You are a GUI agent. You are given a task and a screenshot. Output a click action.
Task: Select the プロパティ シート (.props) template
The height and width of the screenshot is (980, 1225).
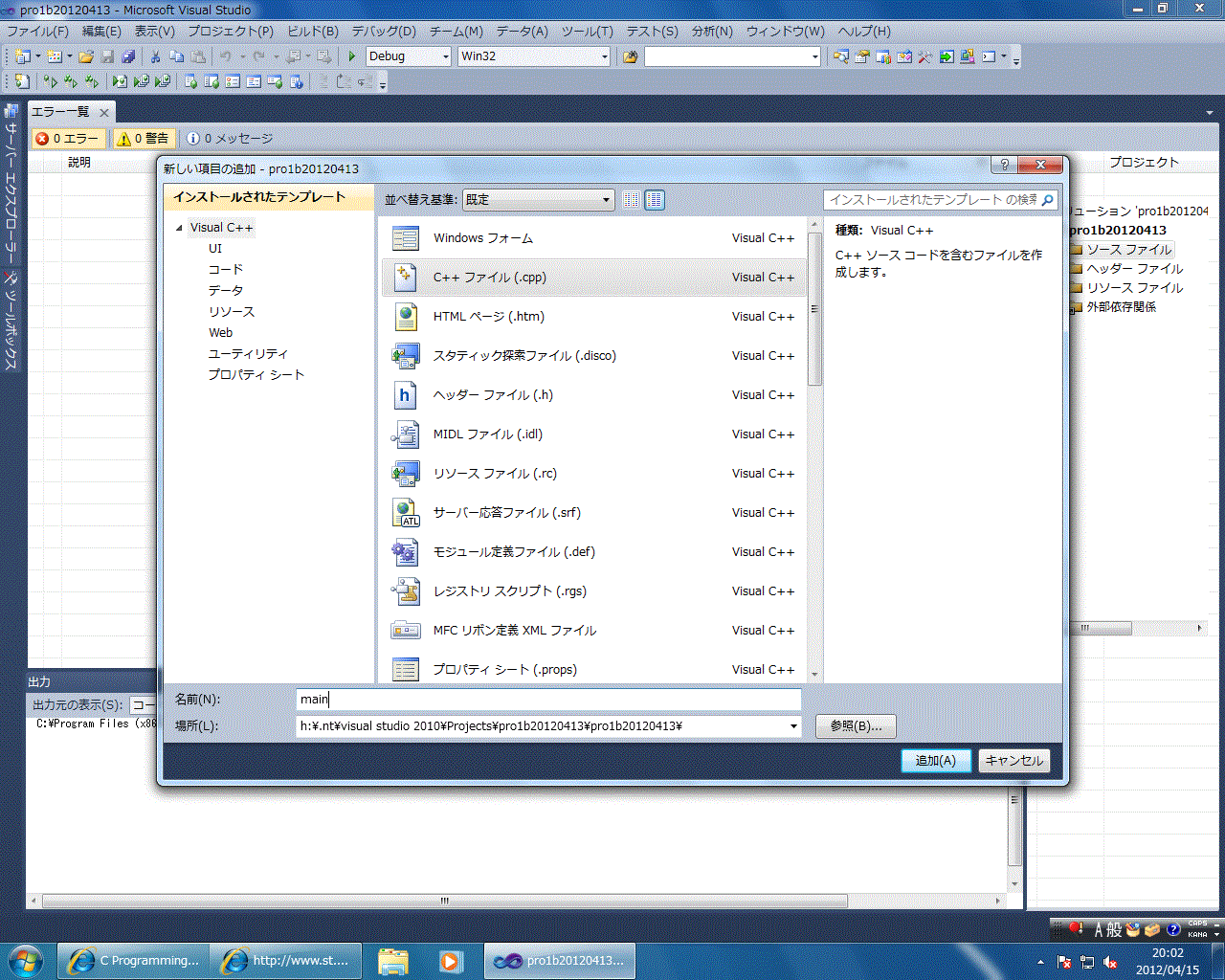click(593, 669)
